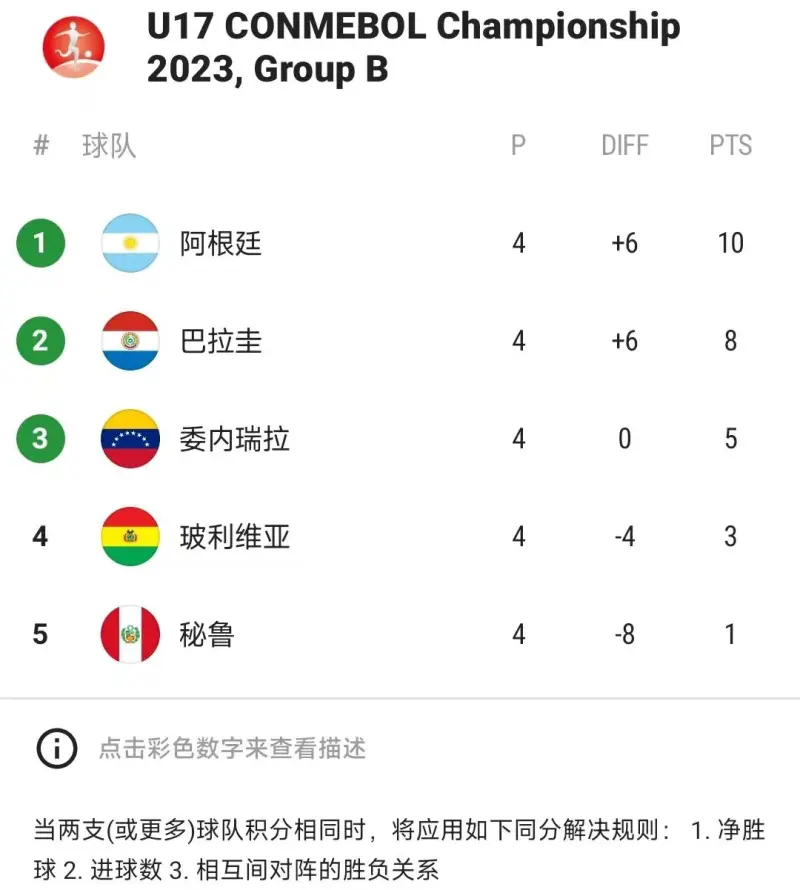Click the info circle icon
The height and width of the screenshot is (890, 800).
coord(57,748)
